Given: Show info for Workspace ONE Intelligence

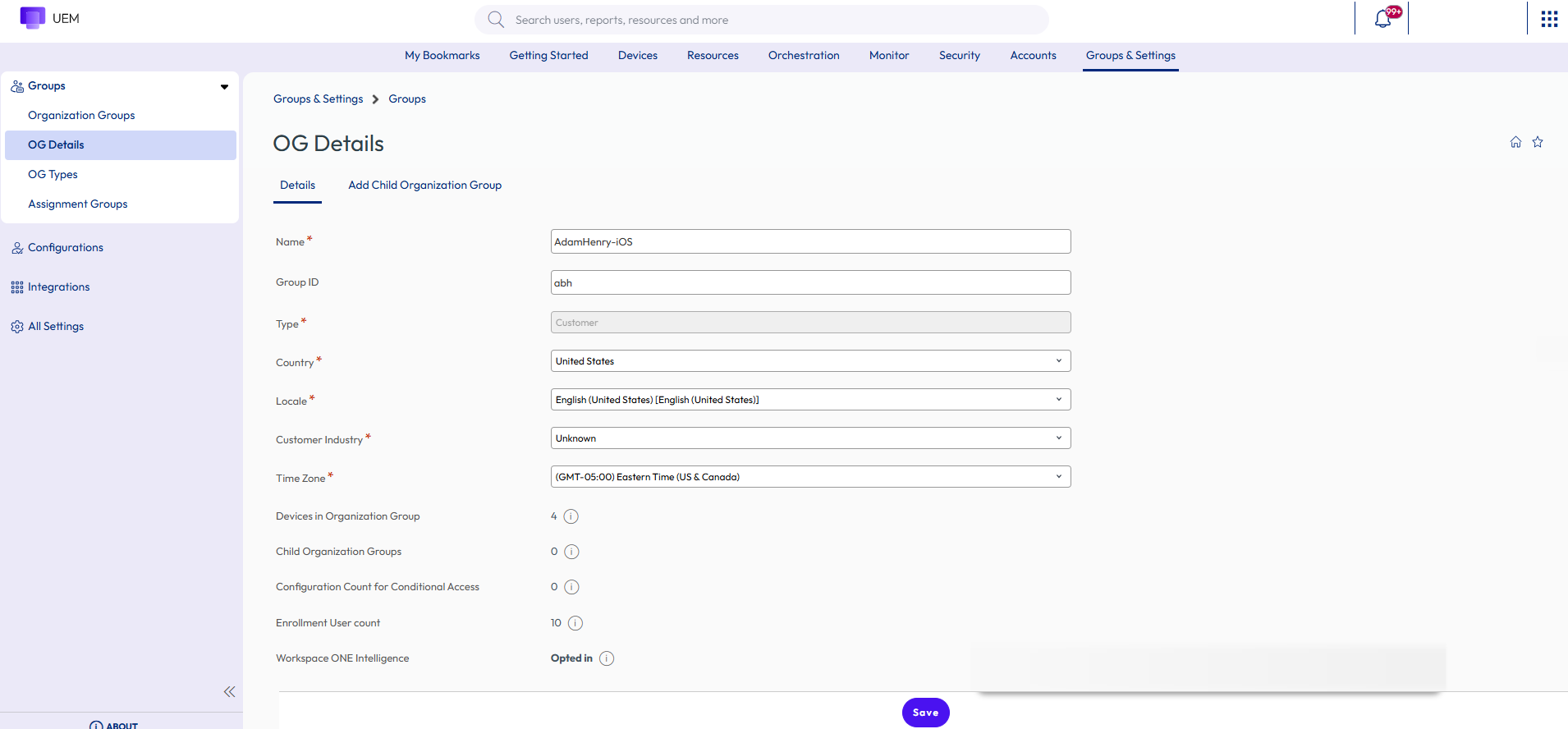Looking at the screenshot, I should pos(607,658).
